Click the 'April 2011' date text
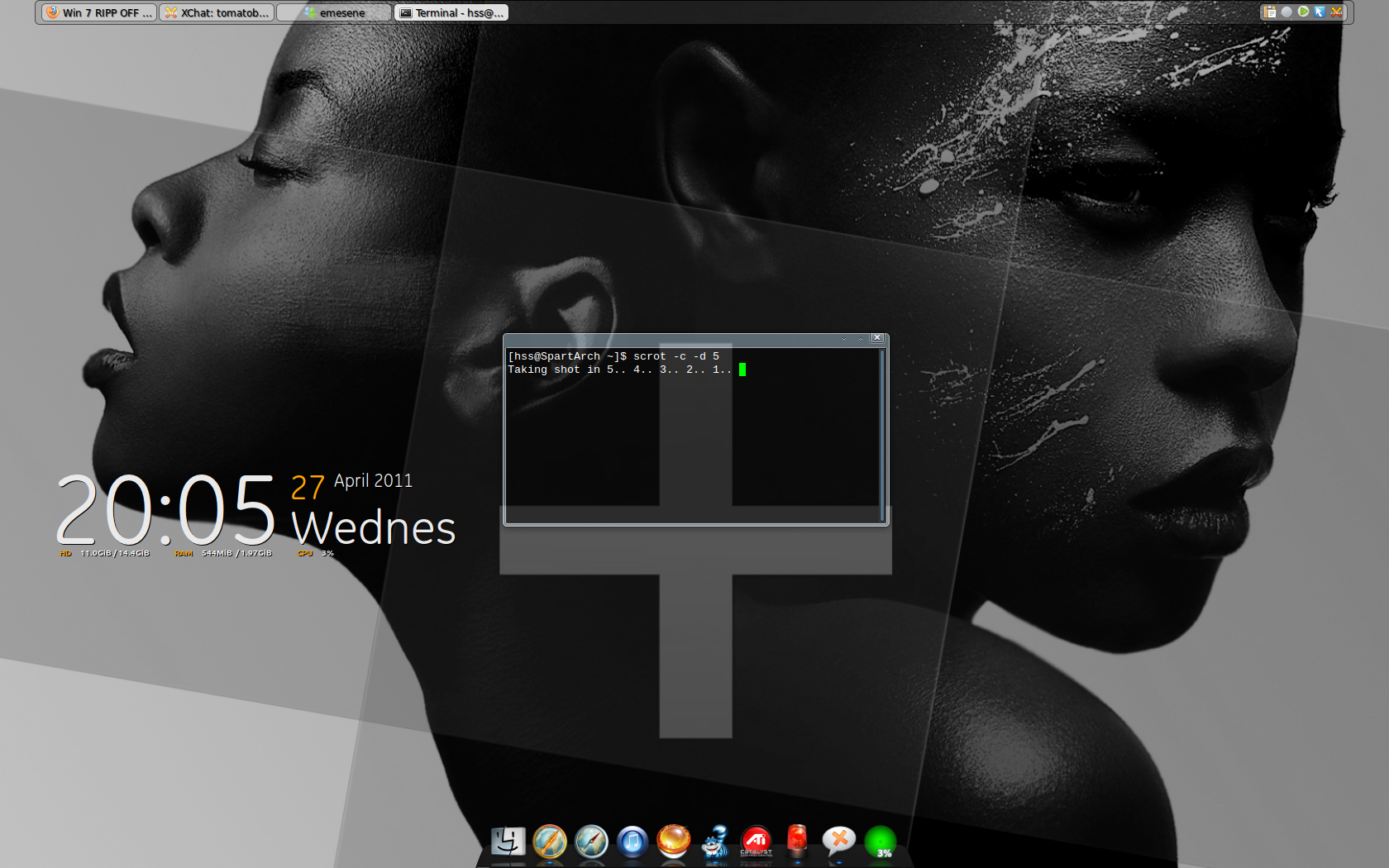The width and height of the screenshot is (1389, 868). click(373, 481)
